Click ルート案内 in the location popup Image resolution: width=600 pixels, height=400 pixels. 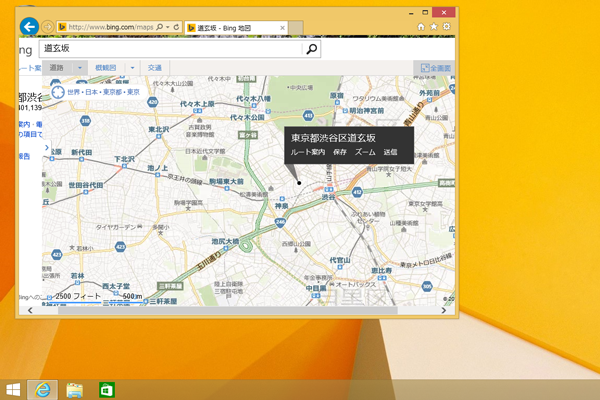point(308,152)
